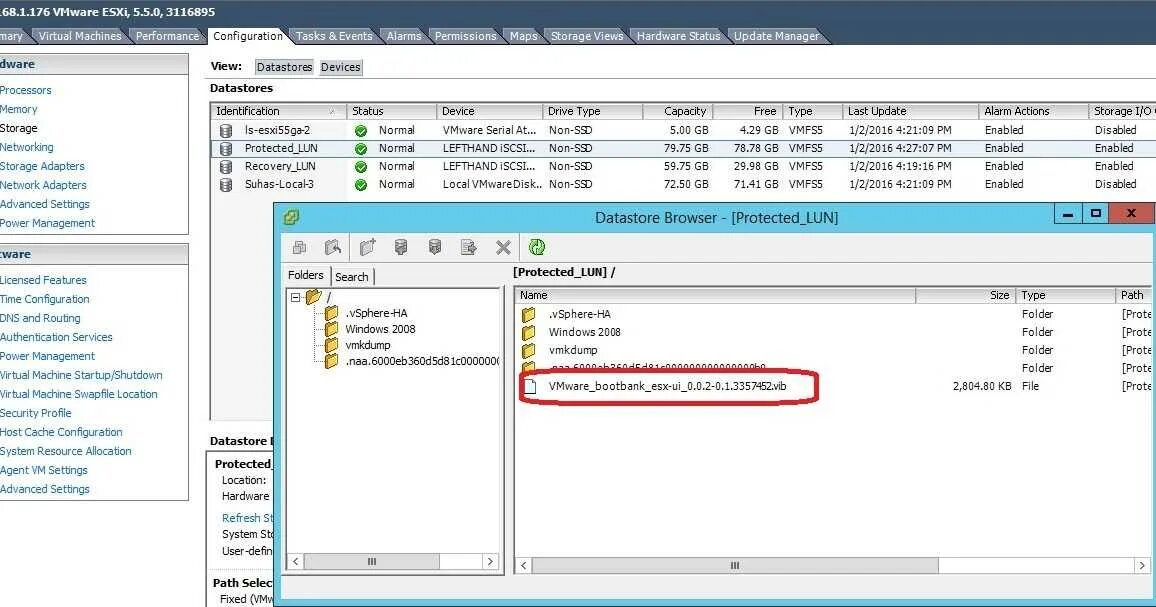Screen dimensions: 1156x607
Task: Select the .naa.6000eb360d5d81c folder in tree
Action: coord(422,361)
